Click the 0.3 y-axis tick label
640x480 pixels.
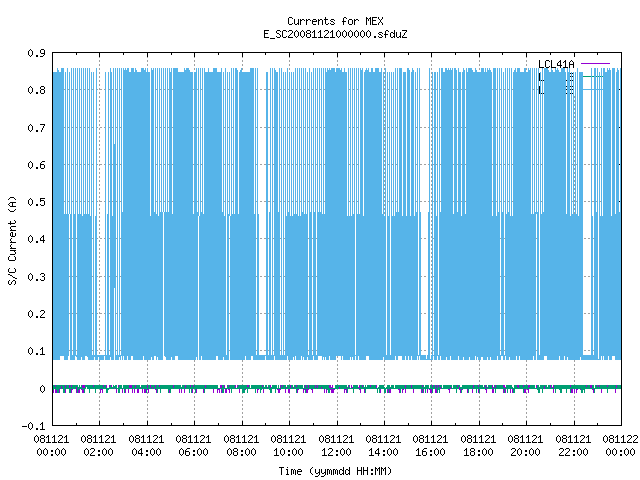click(36, 277)
